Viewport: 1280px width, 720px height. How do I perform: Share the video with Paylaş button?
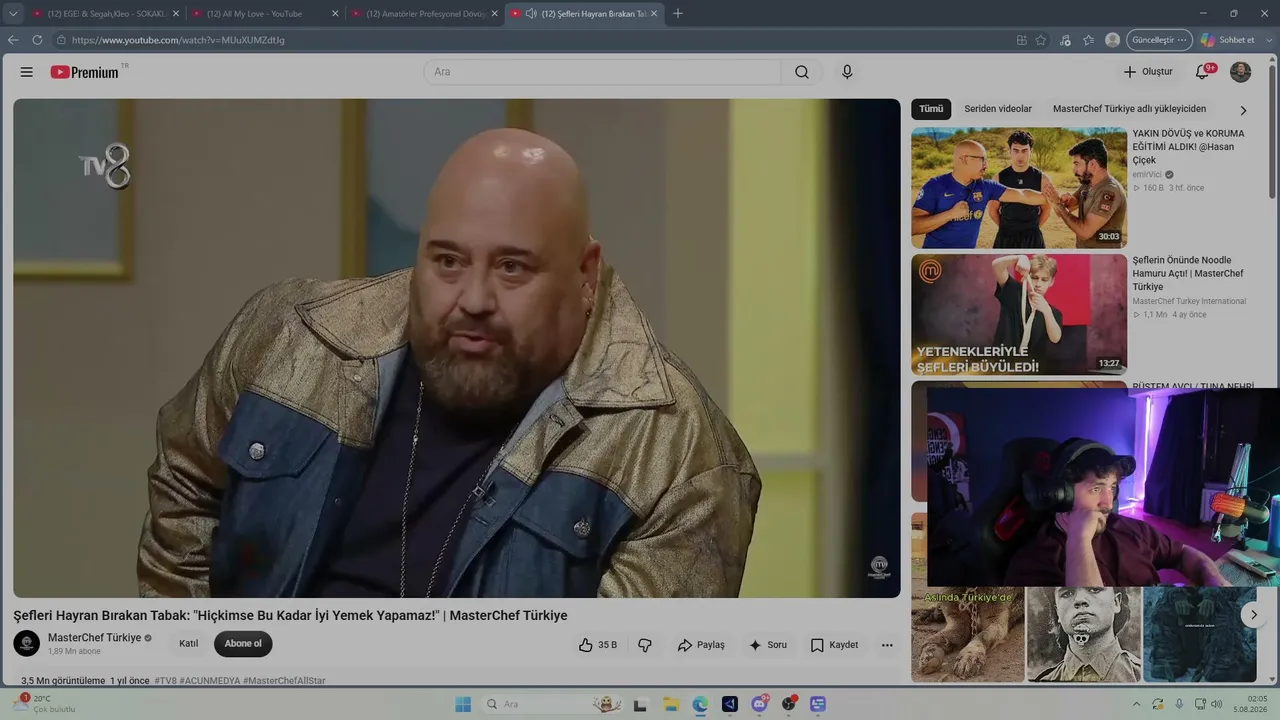[x=701, y=645]
